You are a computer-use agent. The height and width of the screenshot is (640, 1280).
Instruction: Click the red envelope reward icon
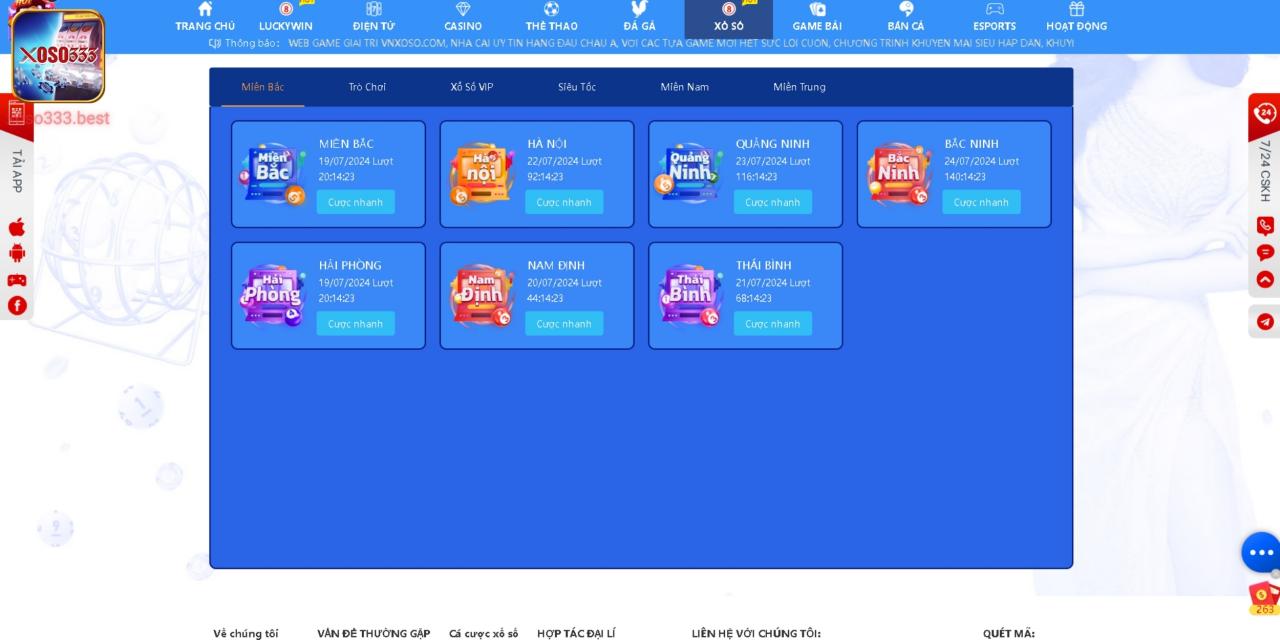point(1263,595)
